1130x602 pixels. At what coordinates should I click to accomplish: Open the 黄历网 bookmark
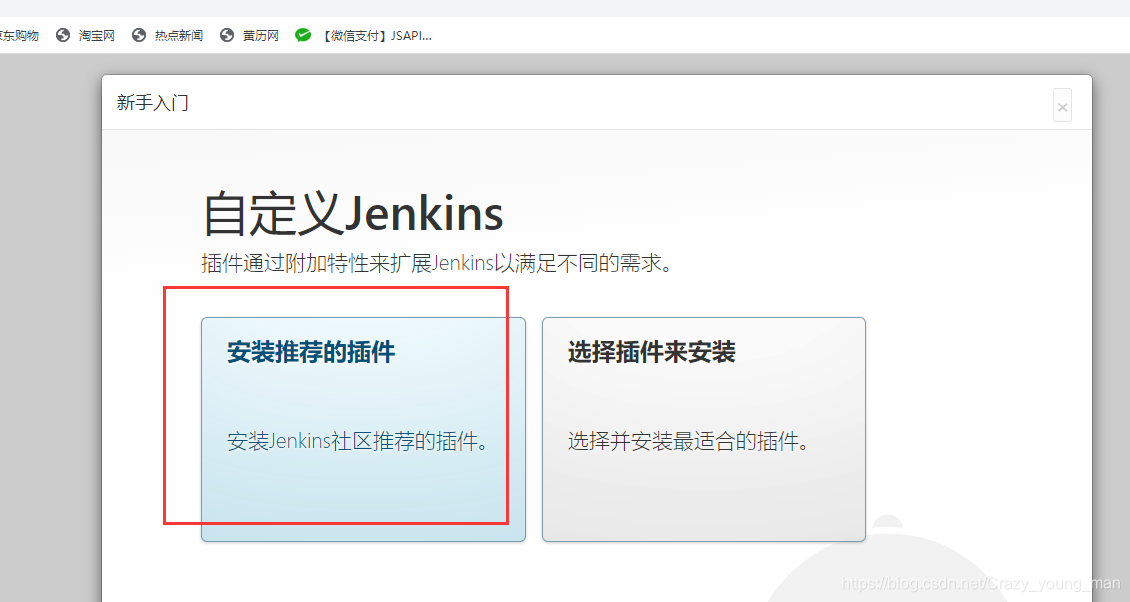point(249,35)
